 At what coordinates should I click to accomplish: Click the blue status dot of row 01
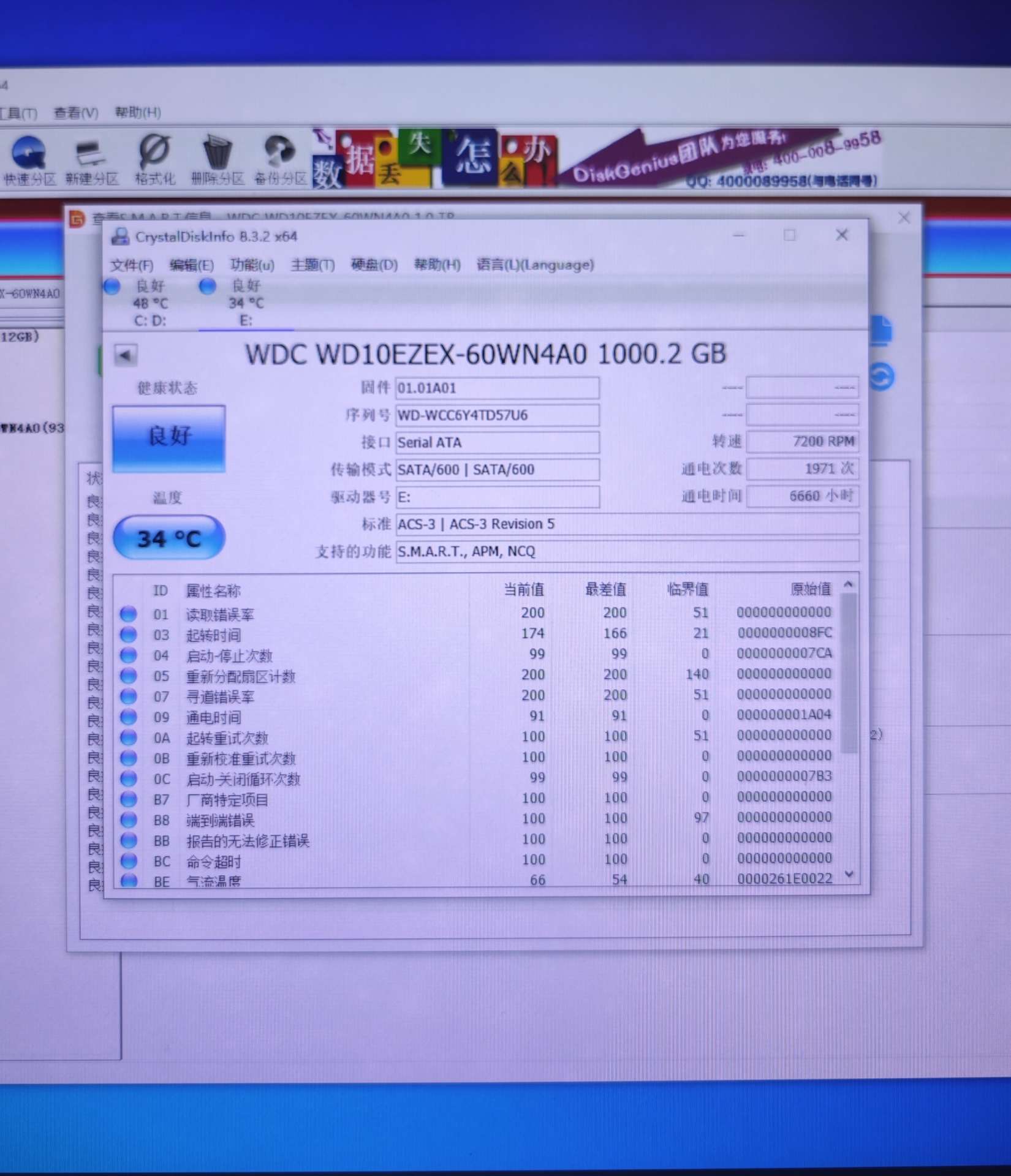pyautogui.click(x=128, y=614)
